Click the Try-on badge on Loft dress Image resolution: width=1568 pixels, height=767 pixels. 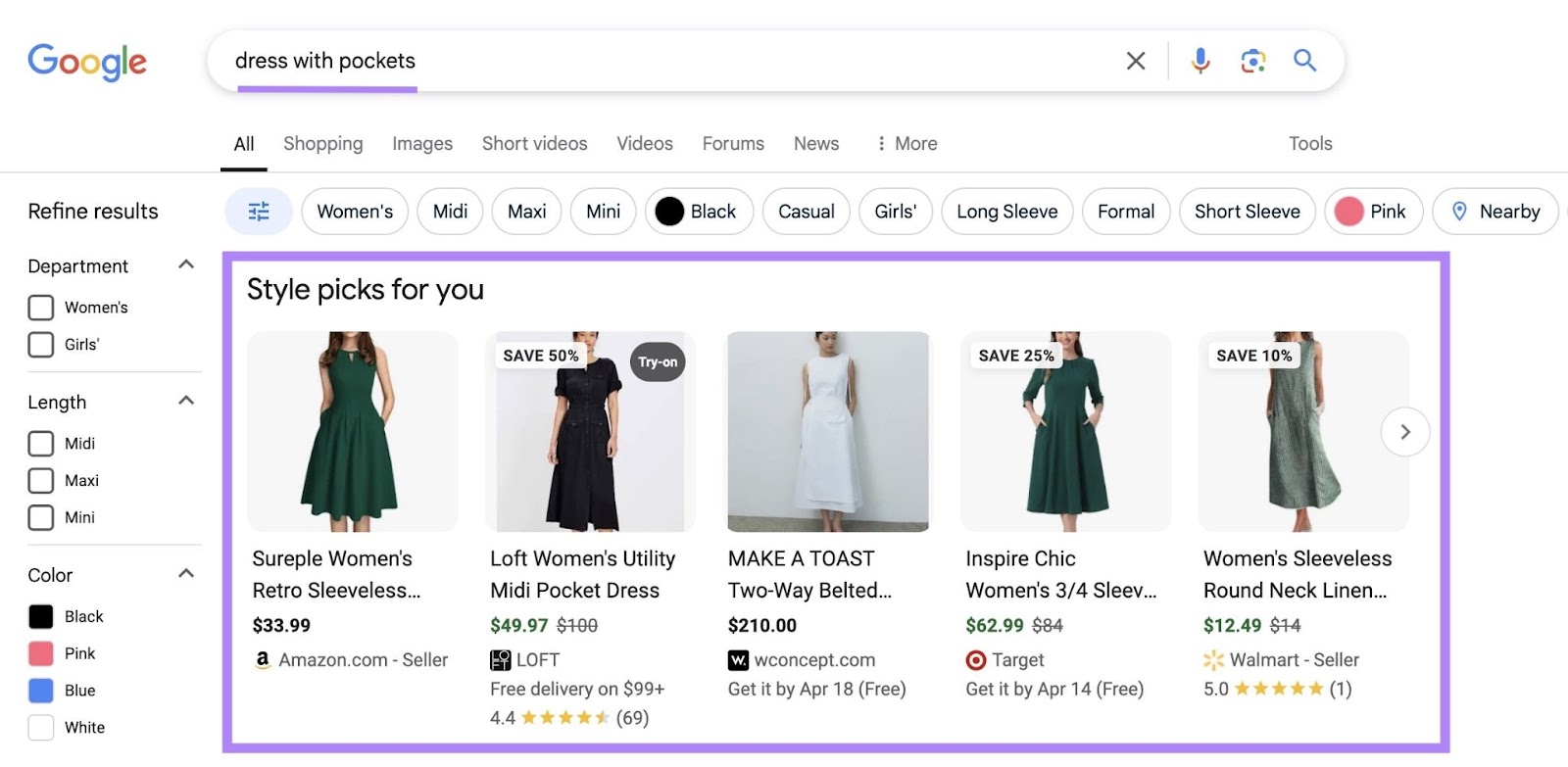click(x=657, y=362)
